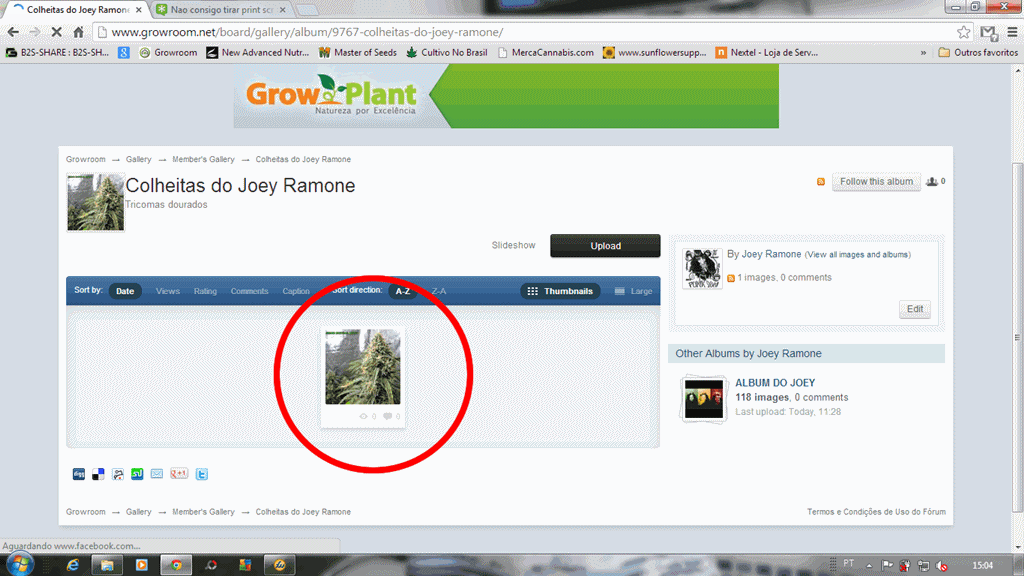1024x576 pixels.
Task: Open the network tray icon
Action: 923,566
